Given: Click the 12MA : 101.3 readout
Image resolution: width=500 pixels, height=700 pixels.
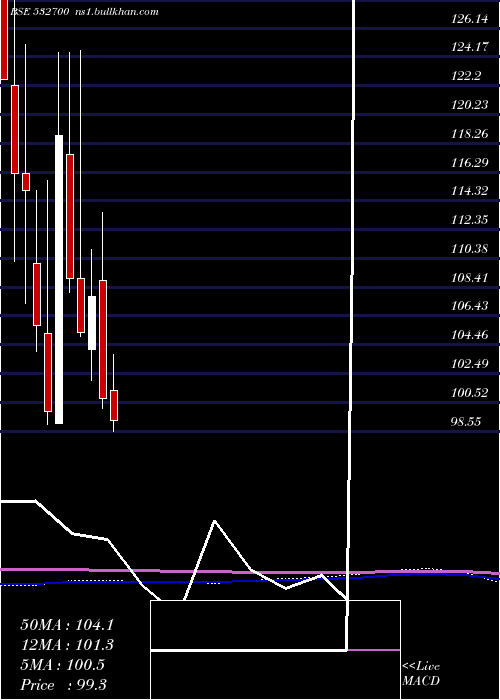Looking at the screenshot, I should click(x=67, y=645).
